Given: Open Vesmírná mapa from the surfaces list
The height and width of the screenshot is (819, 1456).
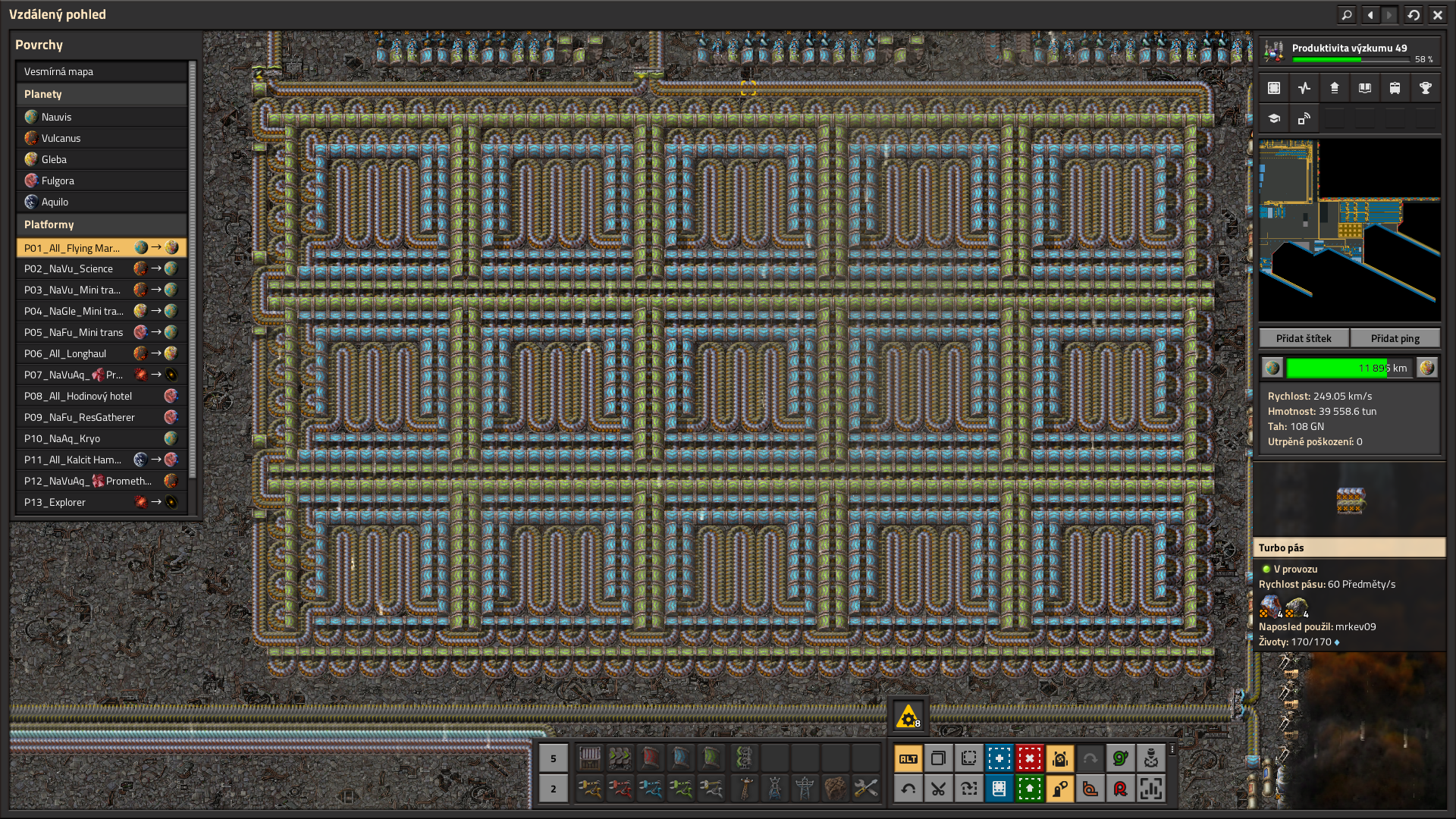Looking at the screenshot, I should tap(102, 71).
